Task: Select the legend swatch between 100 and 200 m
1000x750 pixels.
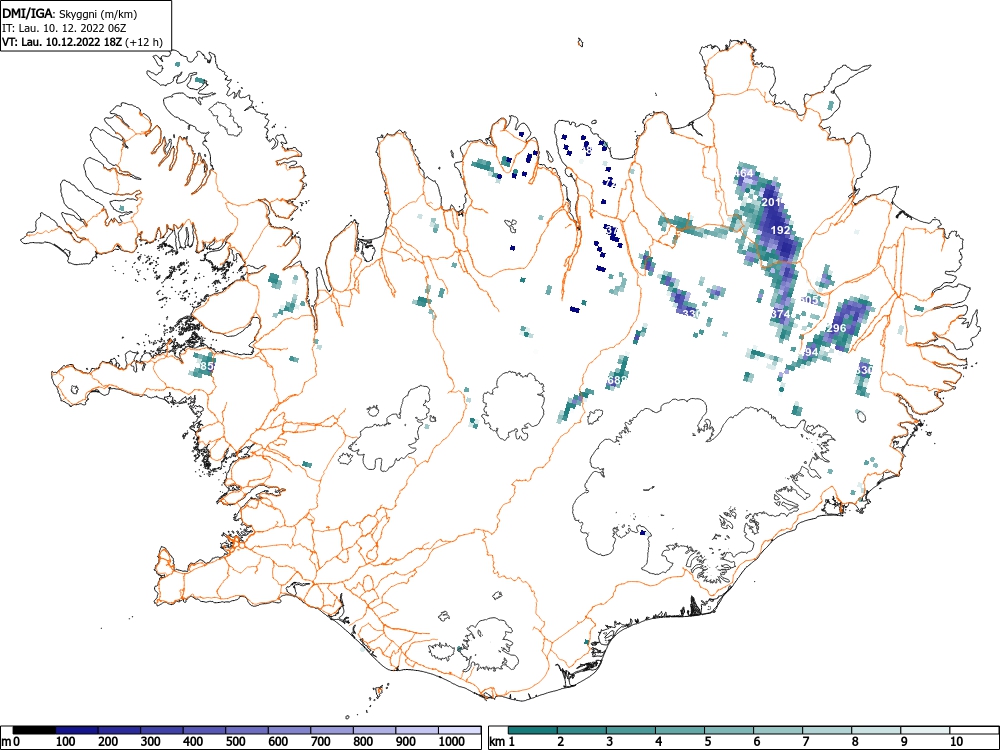Action: coord(77,730)
